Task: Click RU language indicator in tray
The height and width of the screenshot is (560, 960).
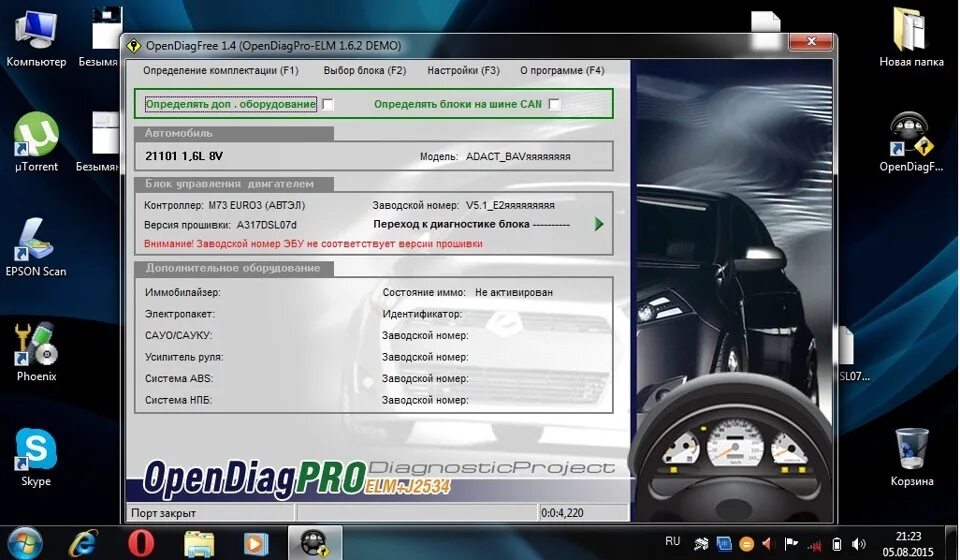Action: (672, 542)
